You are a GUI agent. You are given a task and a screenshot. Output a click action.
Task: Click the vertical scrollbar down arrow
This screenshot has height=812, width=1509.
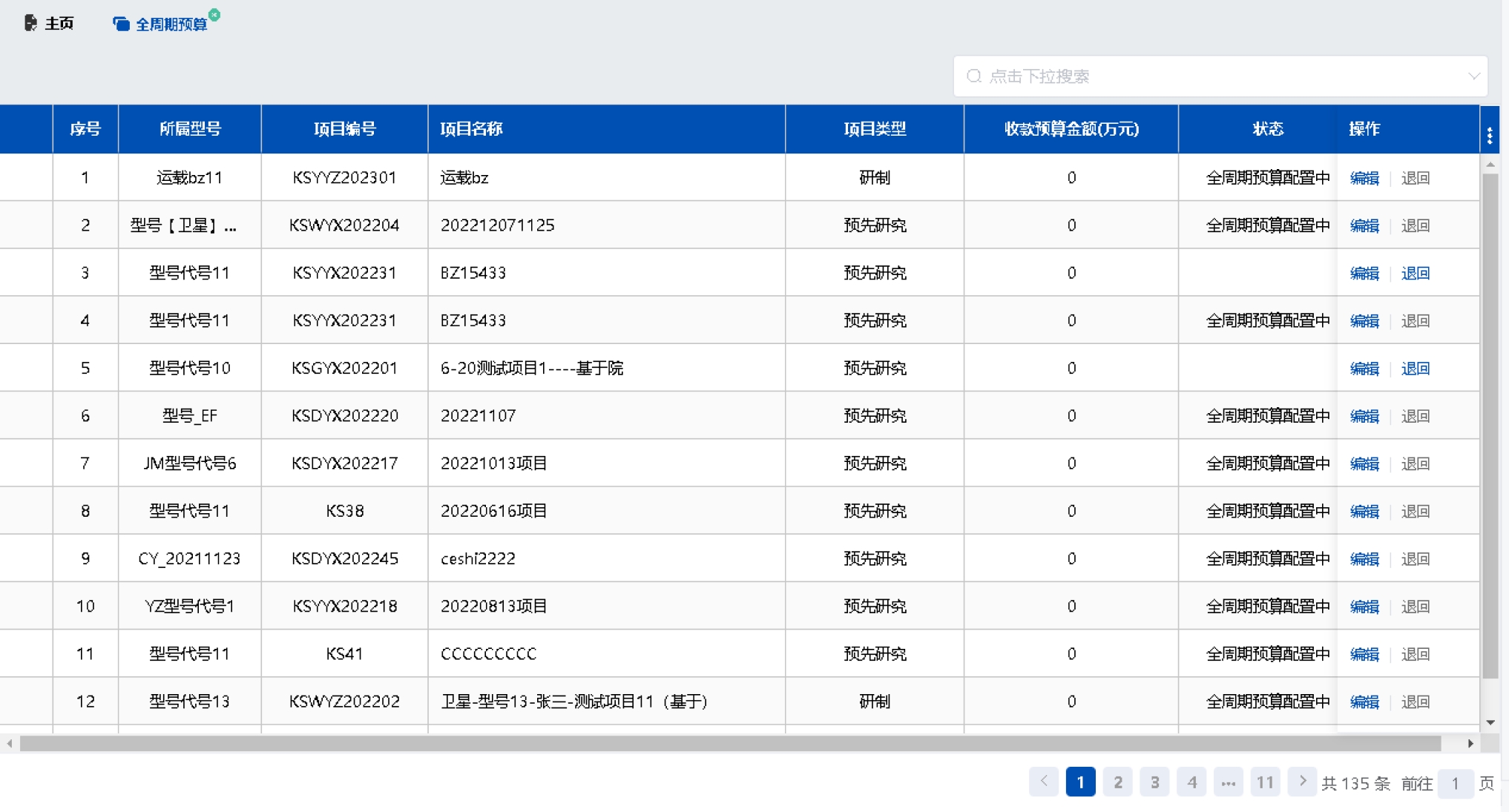tap(1490, 722)
